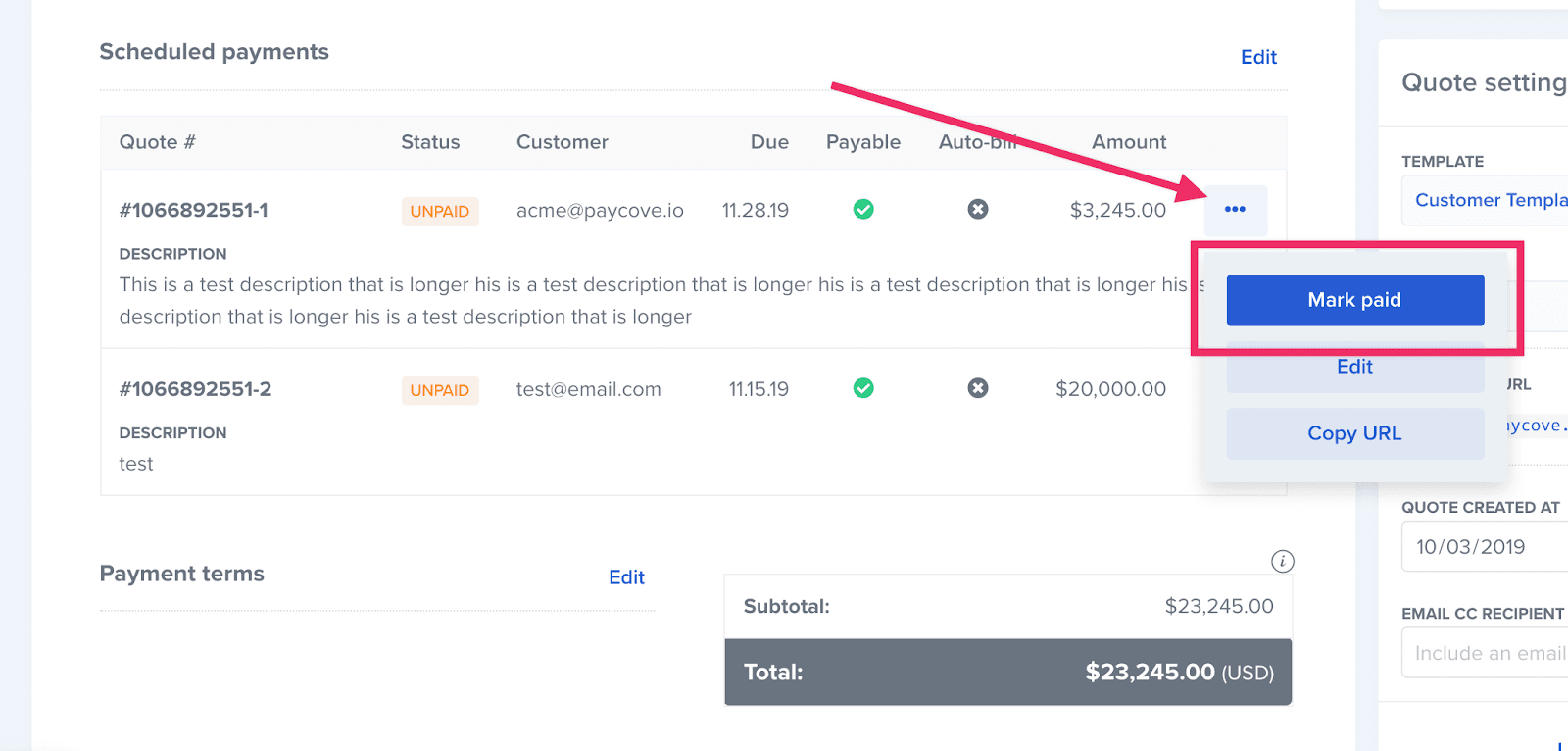
Task: Edit the Scheduled payments section
Action: pos(1258,57)
